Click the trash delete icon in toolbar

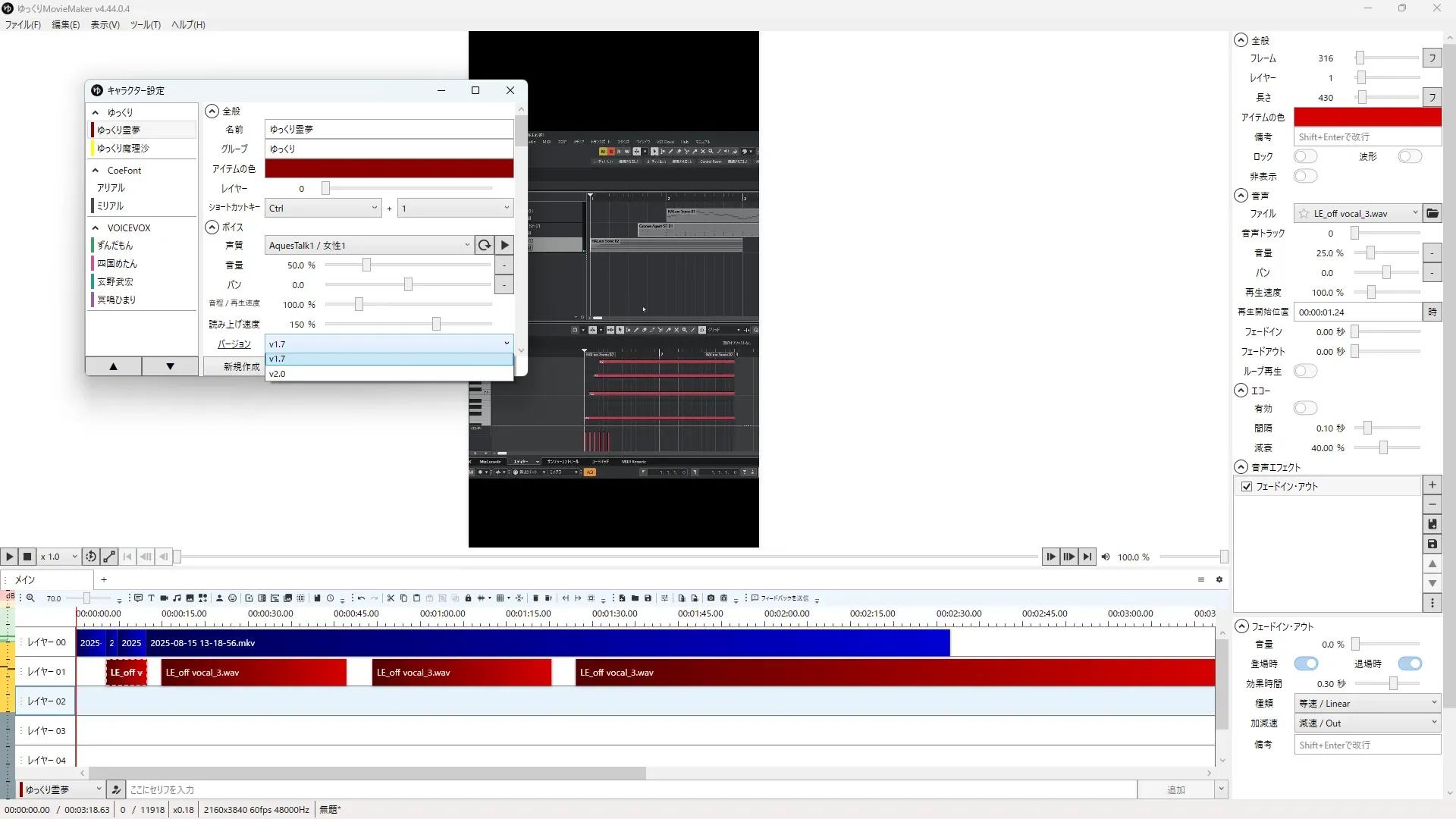point(535,598)
